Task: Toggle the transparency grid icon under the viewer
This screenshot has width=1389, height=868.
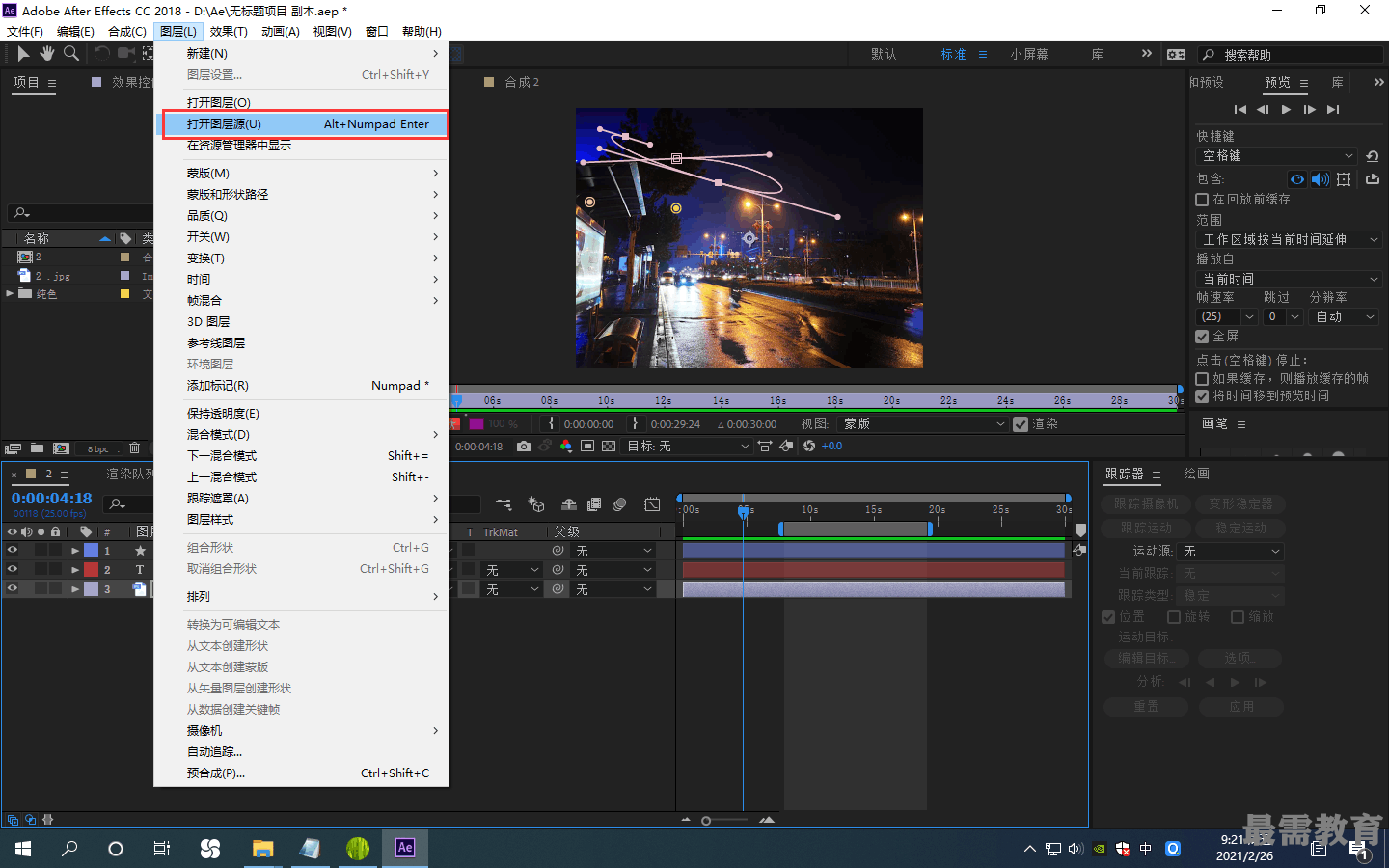Action: (609, 447)
